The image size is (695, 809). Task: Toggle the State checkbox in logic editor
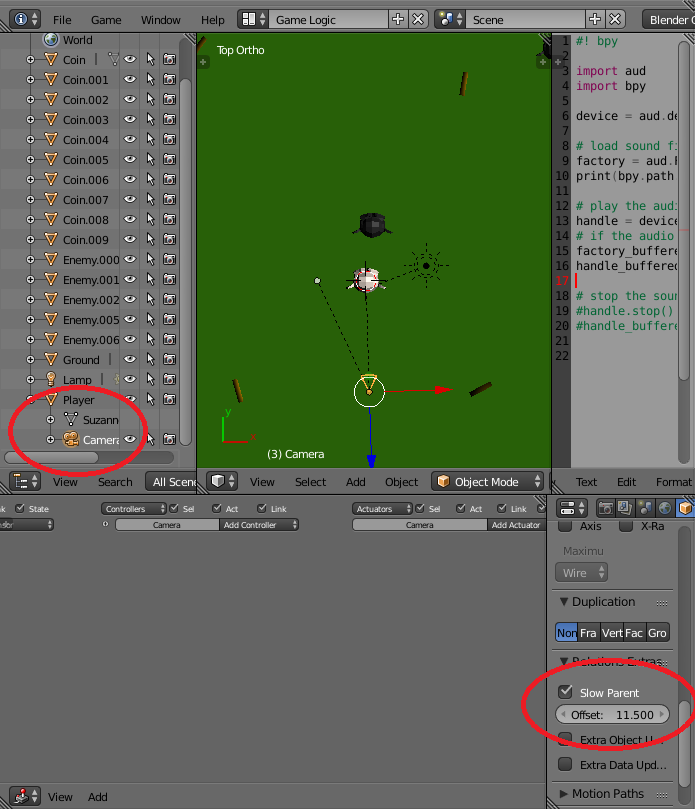[20, 508]
